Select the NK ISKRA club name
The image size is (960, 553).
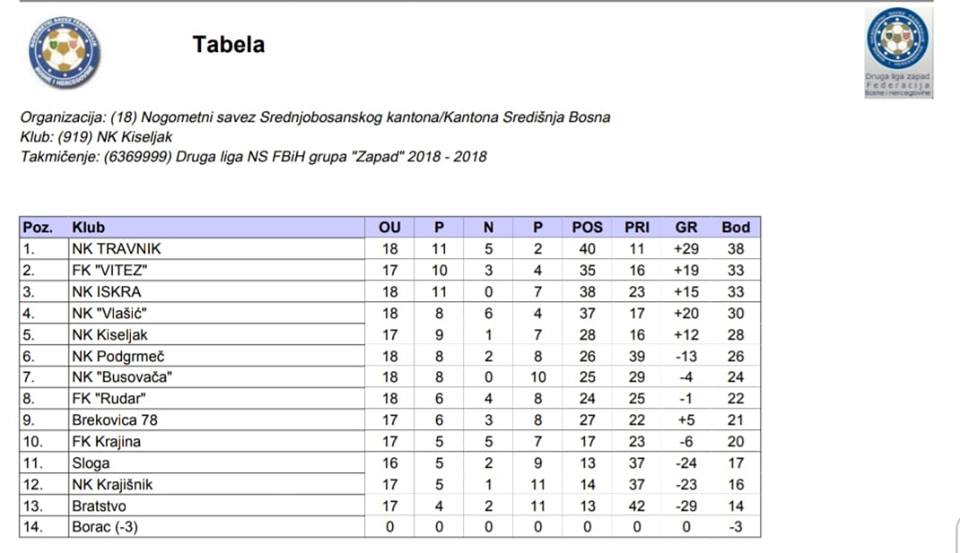[107, 292]
